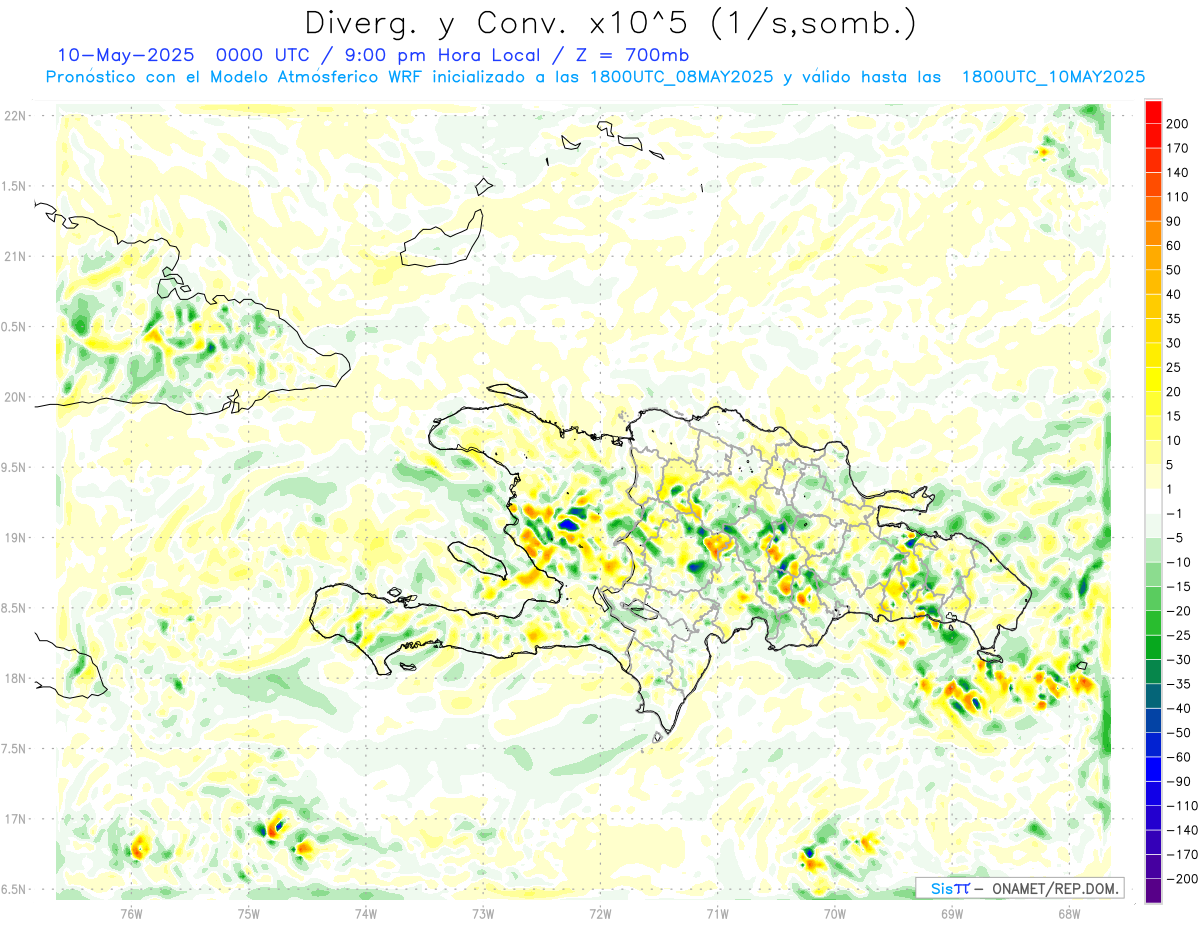Click the colorbar value "-35"
1200x927 pixels.
click(1179, 685)
